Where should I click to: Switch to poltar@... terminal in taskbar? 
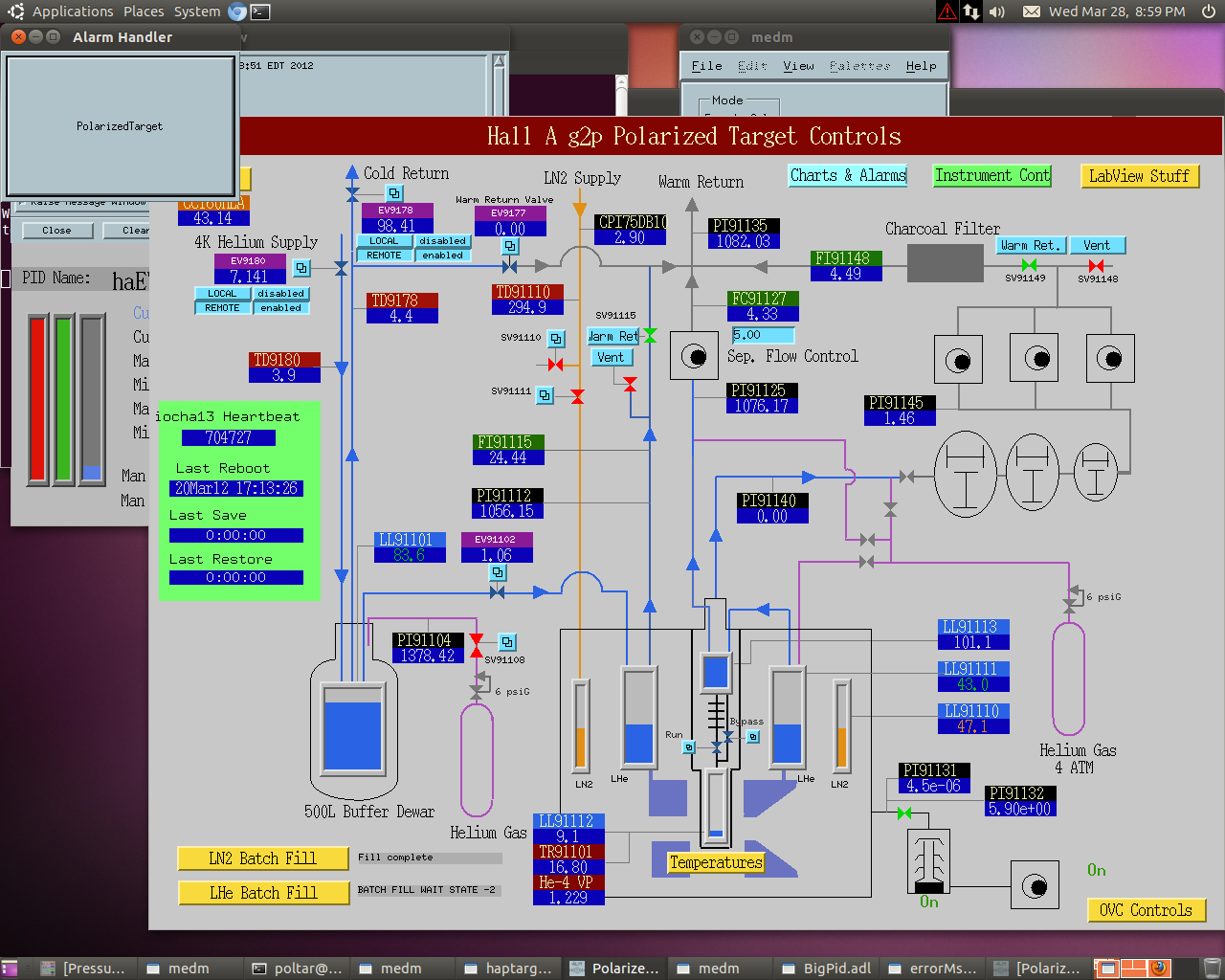point(298,969)
